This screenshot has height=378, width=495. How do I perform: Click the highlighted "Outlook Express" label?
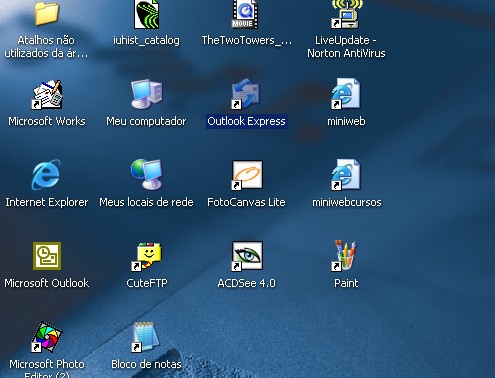pos(246,121)
